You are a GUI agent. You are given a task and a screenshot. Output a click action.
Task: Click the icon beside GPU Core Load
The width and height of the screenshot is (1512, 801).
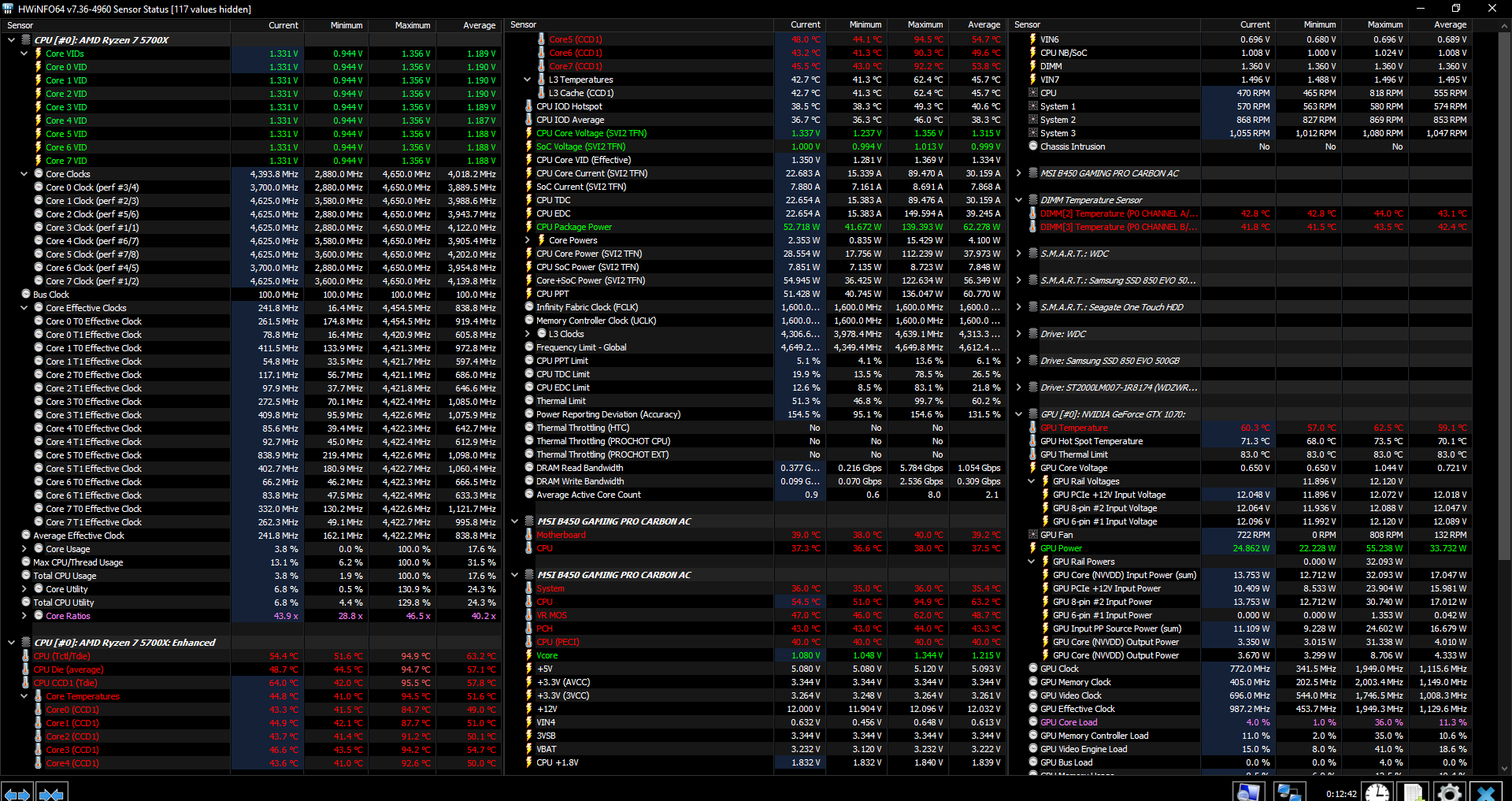pyautogui.click(x=1033, y=722)
